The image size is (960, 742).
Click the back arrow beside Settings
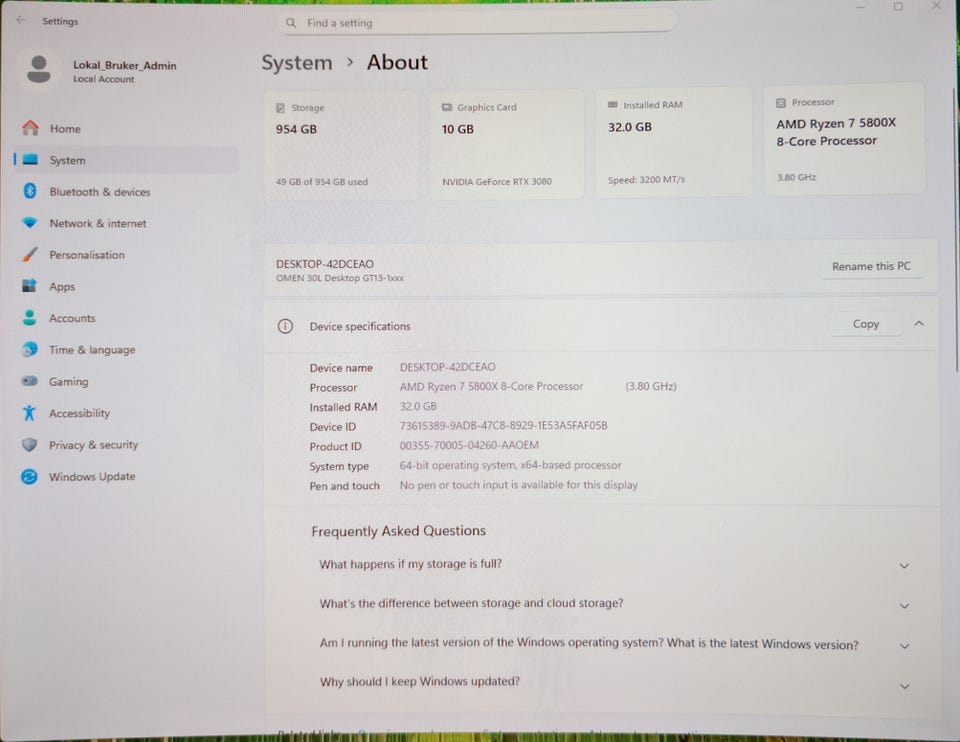[x=21, y=20]
